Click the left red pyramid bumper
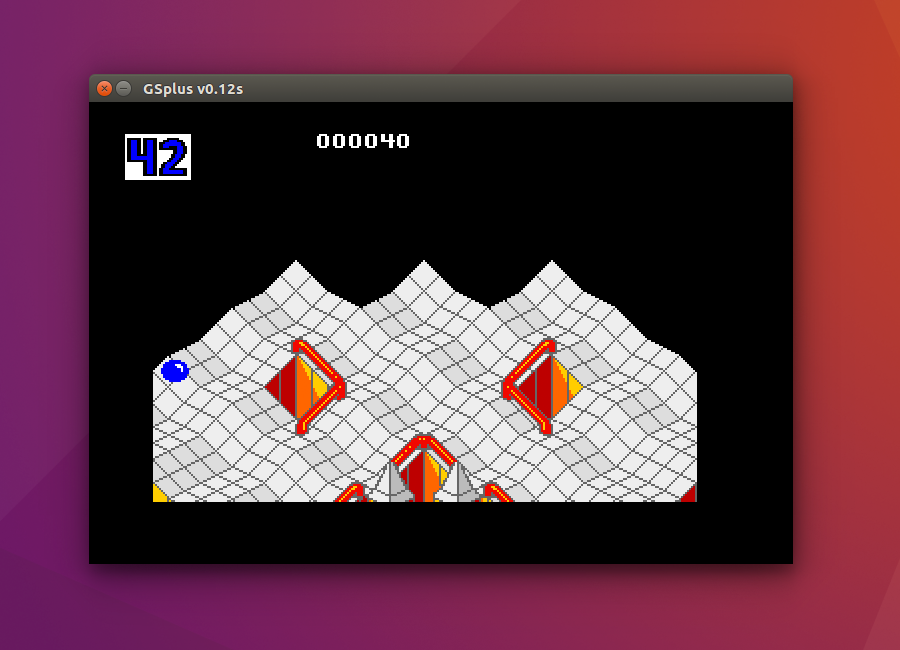 (306, 387)
